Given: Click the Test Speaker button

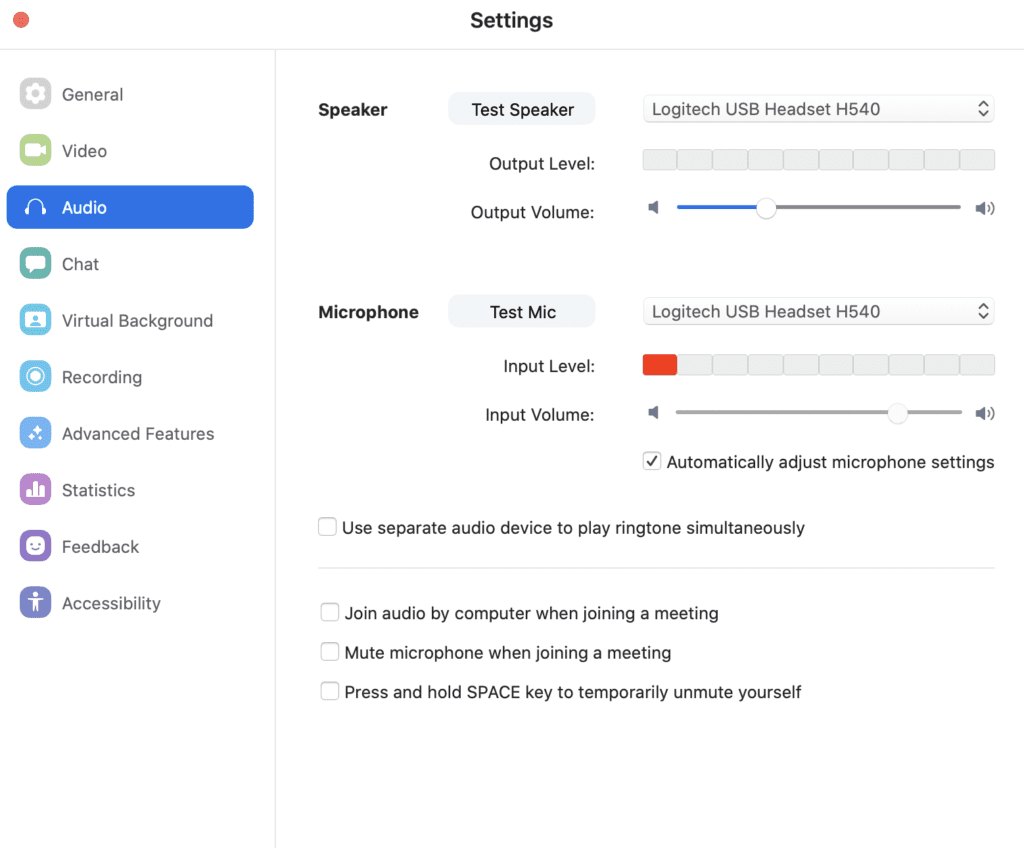Looking at the screenshot, I should (522, 109).
